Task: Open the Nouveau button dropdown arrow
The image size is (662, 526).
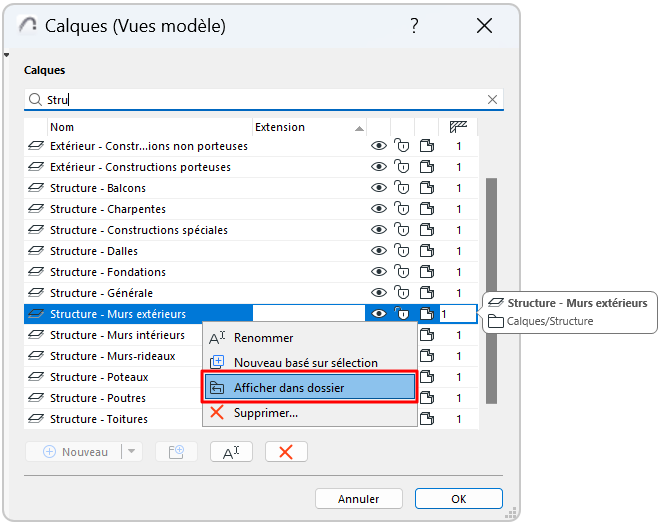Action: point(132,452)
